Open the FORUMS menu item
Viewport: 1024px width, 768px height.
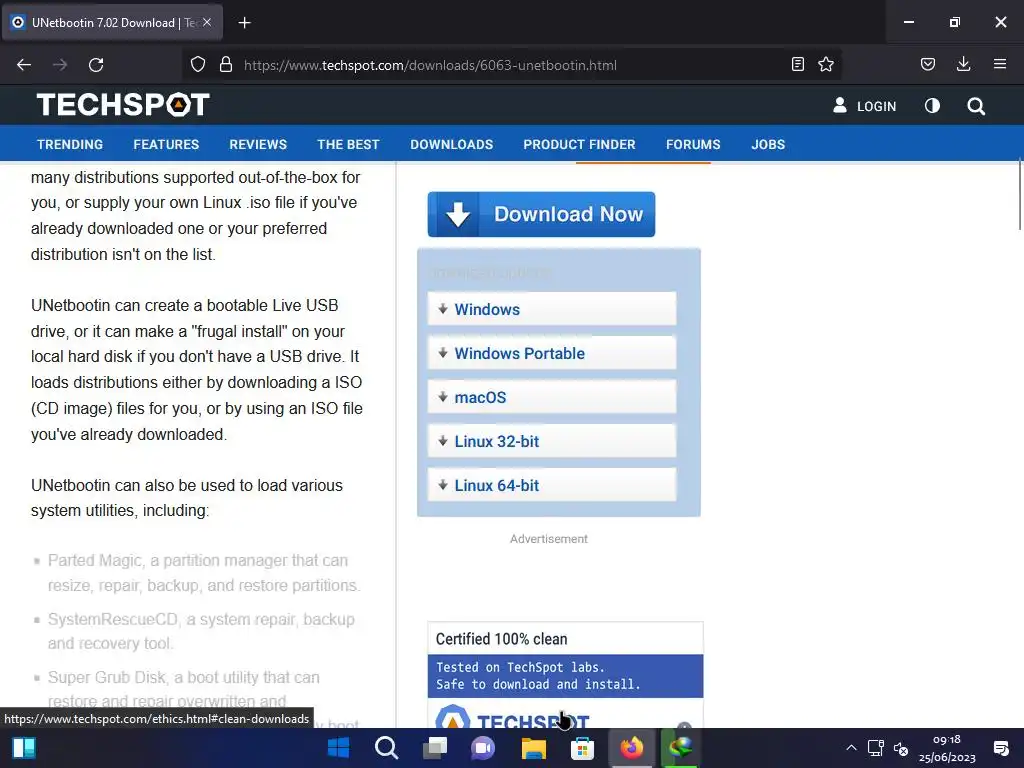click(693, 144)
